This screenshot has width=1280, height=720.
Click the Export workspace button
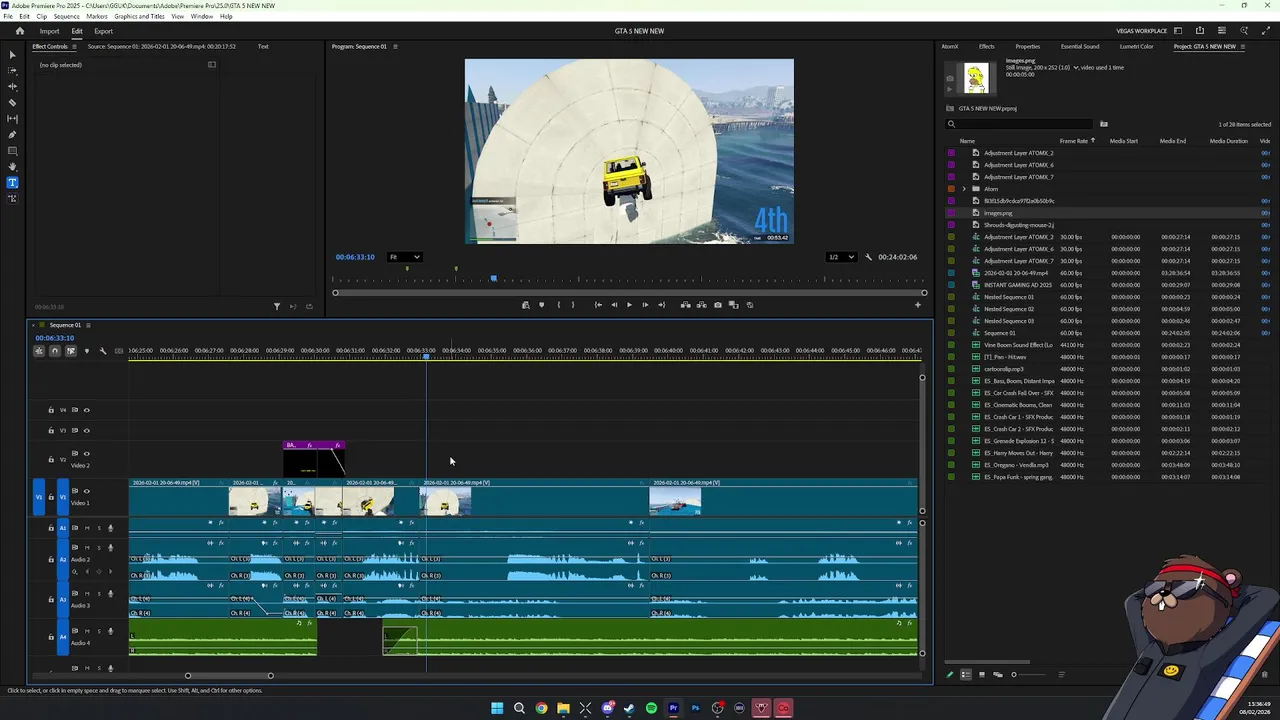coord(103,31)
